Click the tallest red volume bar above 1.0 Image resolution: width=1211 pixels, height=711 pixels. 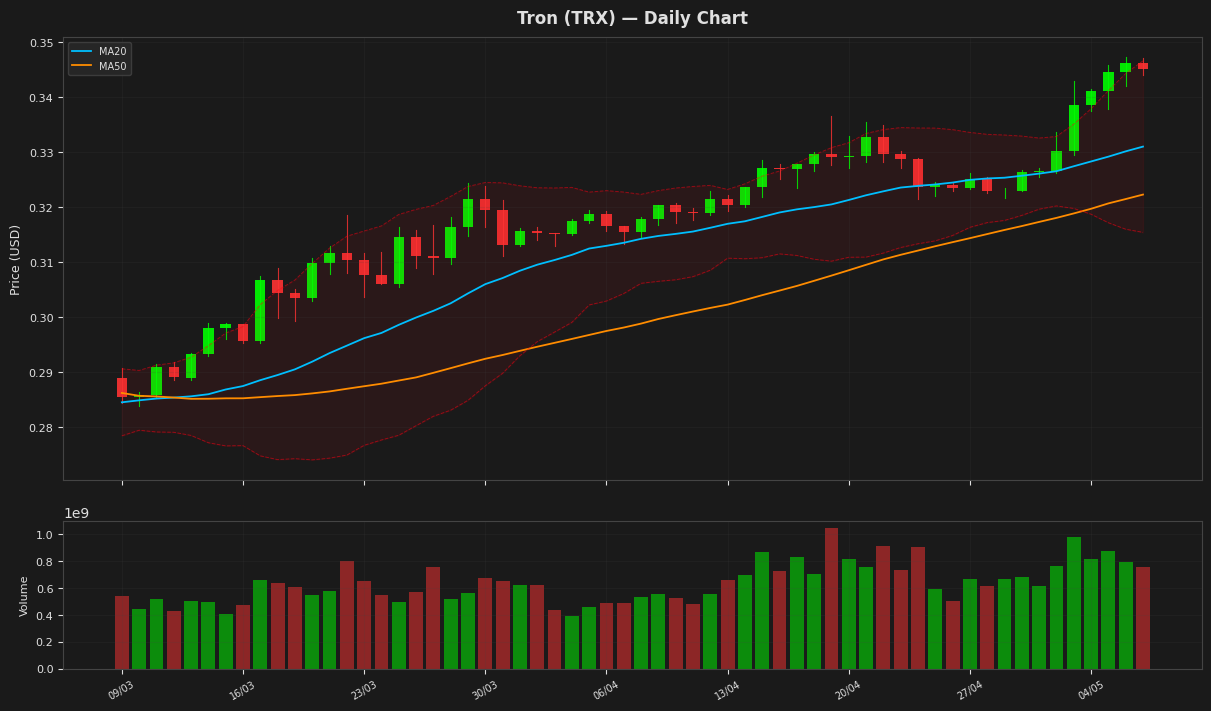tap(831, 598)
